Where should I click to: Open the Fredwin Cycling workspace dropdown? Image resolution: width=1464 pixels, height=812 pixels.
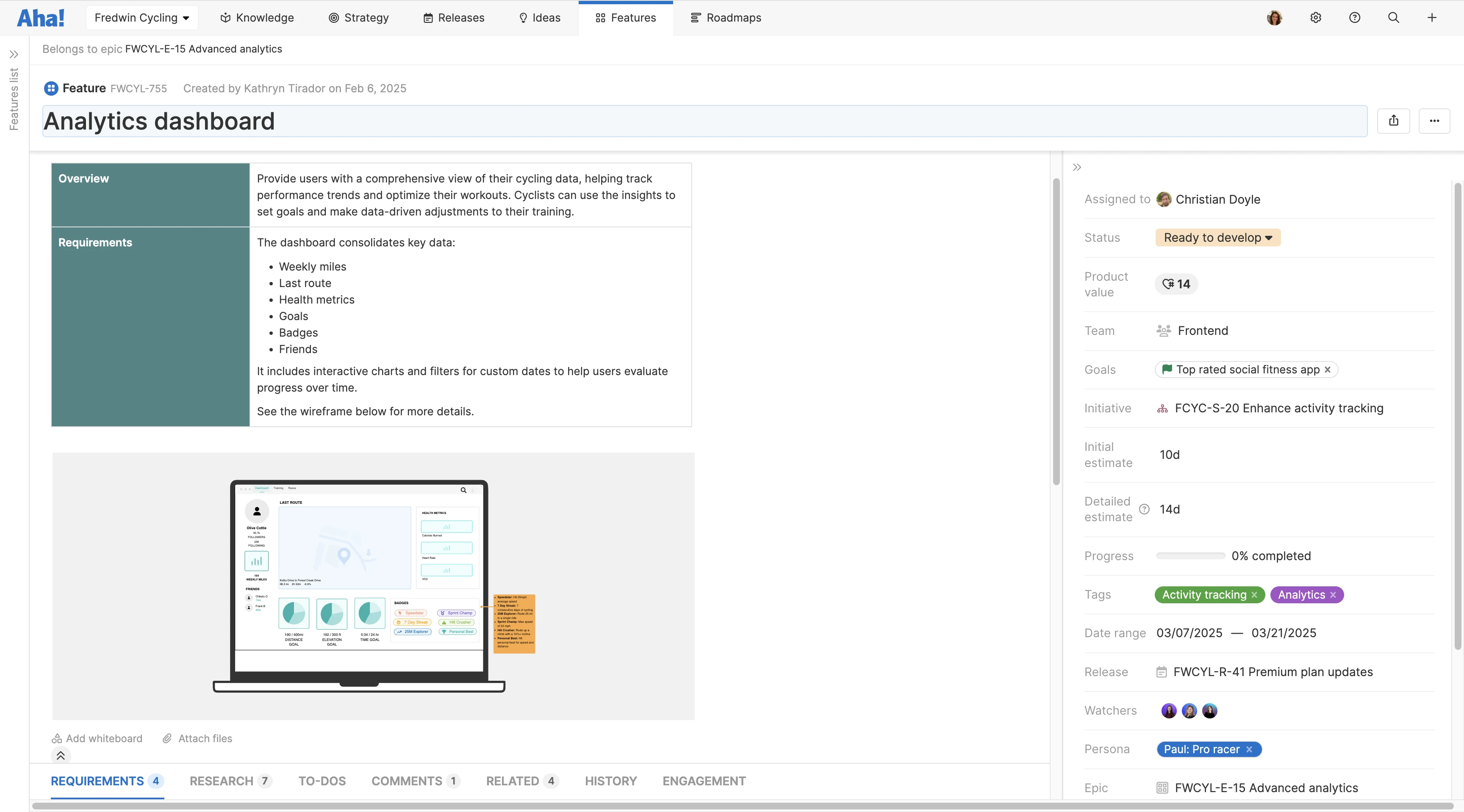(x=141, y=18)
